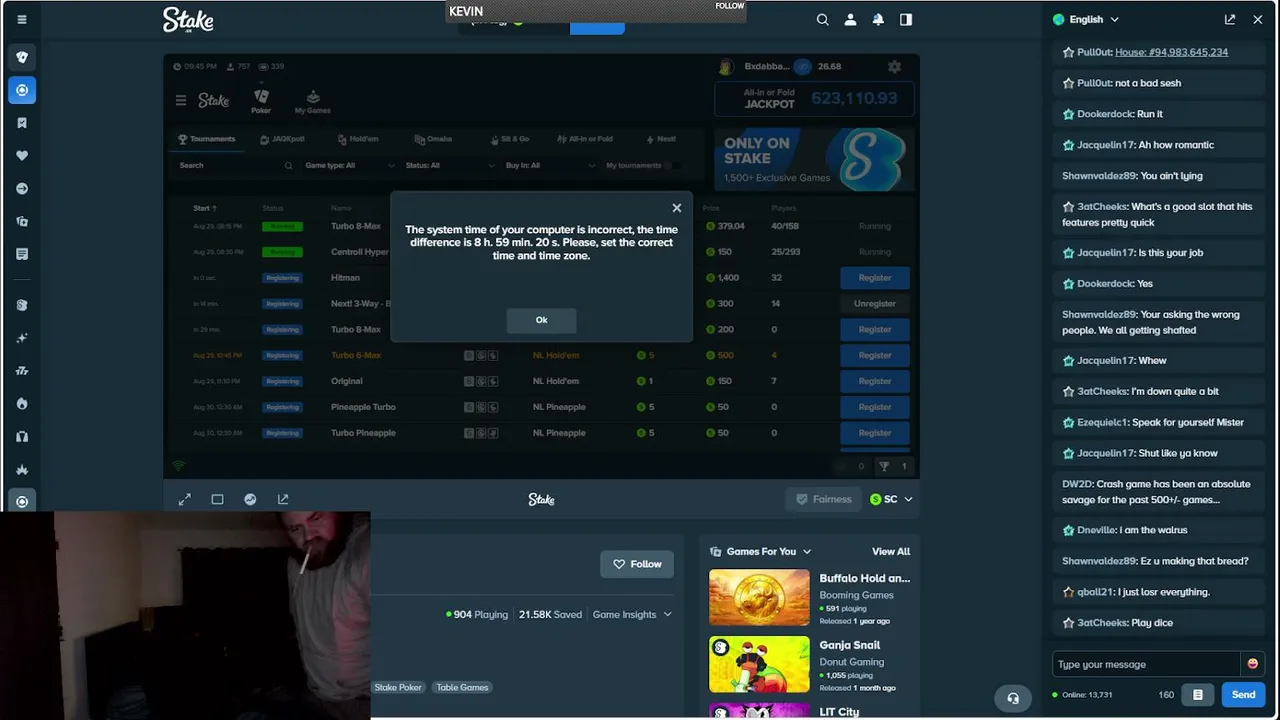
Task: Switch the game to theatre mode
Action: (x=217, y=499)
